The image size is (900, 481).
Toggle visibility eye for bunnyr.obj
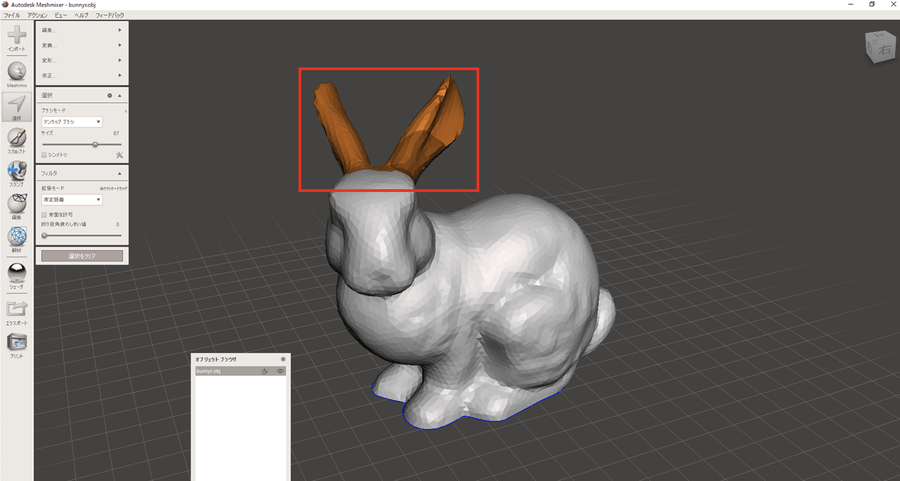point(281,371)
